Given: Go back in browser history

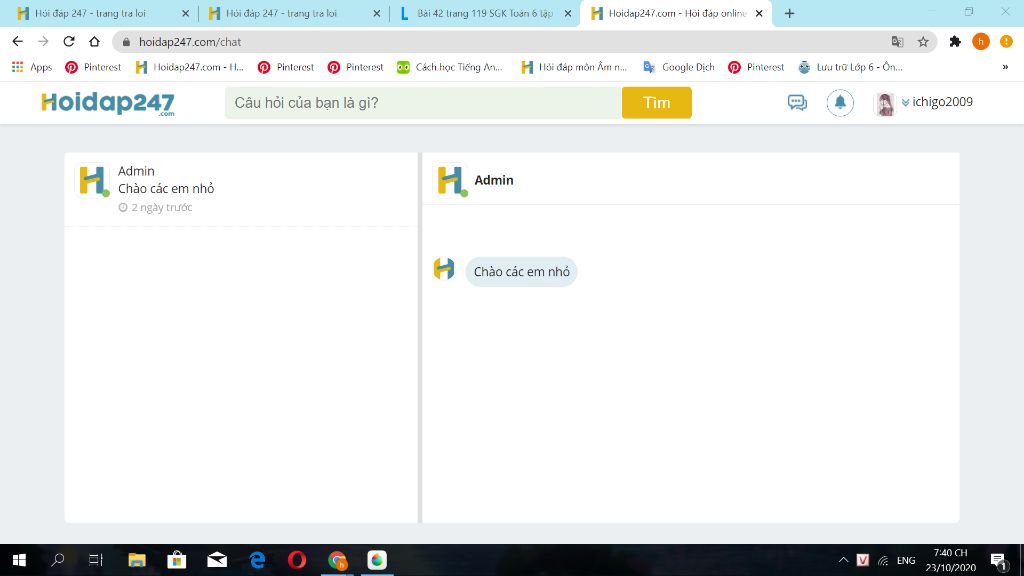Looking at the screenshot, I should pyautogui.click(x=18, y=42).
